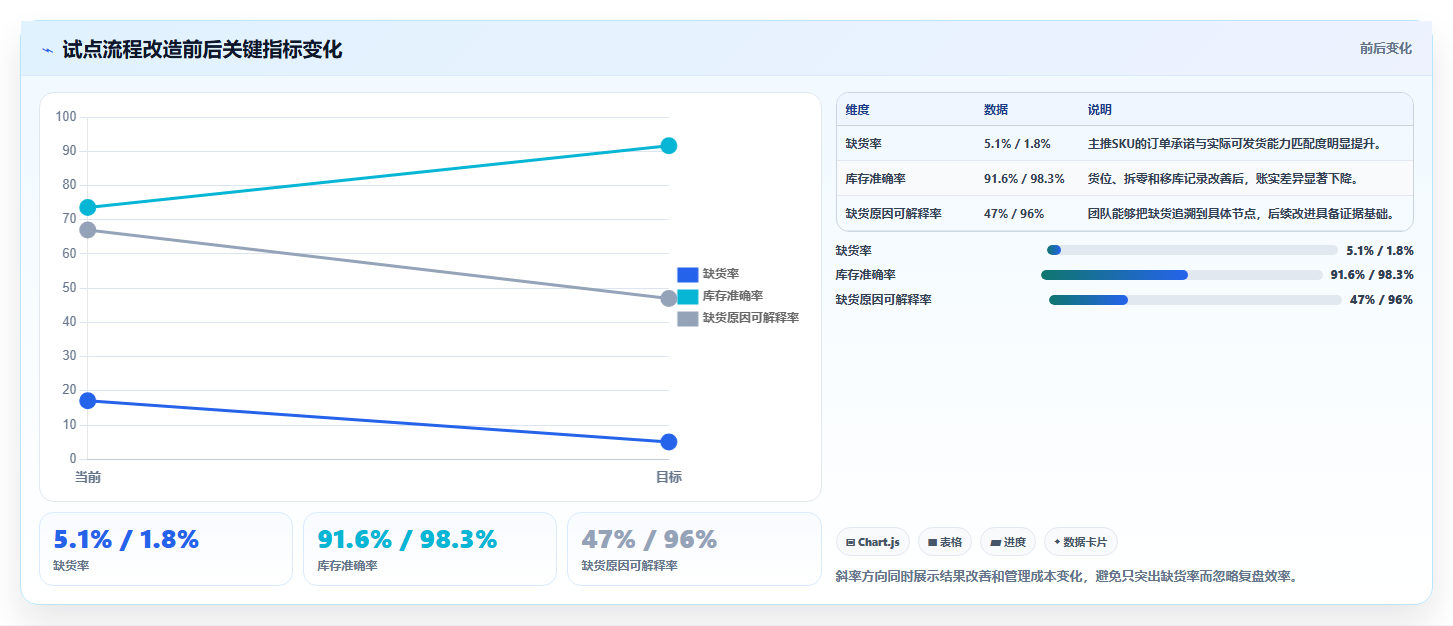Viewport: 1453px width, 626px height.
Task: Toggle the 缺货原因可解释率 legend swatch
Action: [687, 318]
